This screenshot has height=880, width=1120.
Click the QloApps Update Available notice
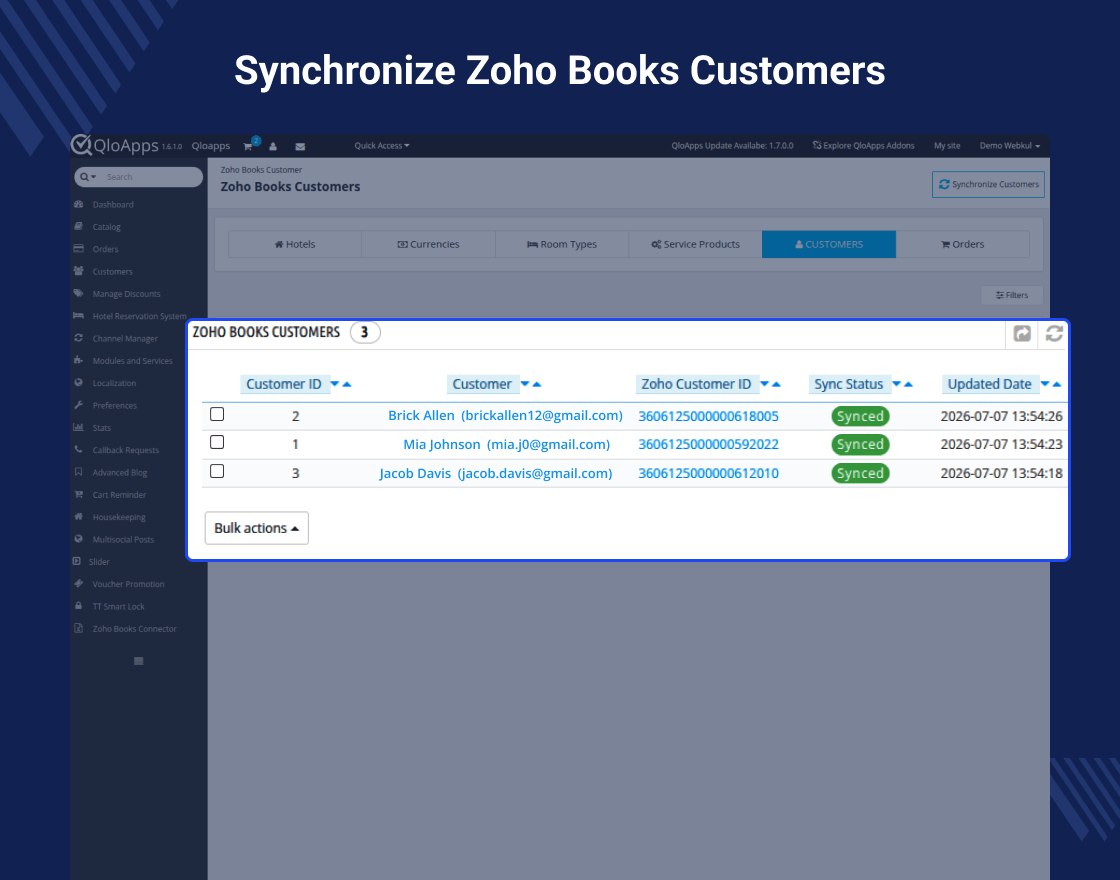(x=732, y=146)
